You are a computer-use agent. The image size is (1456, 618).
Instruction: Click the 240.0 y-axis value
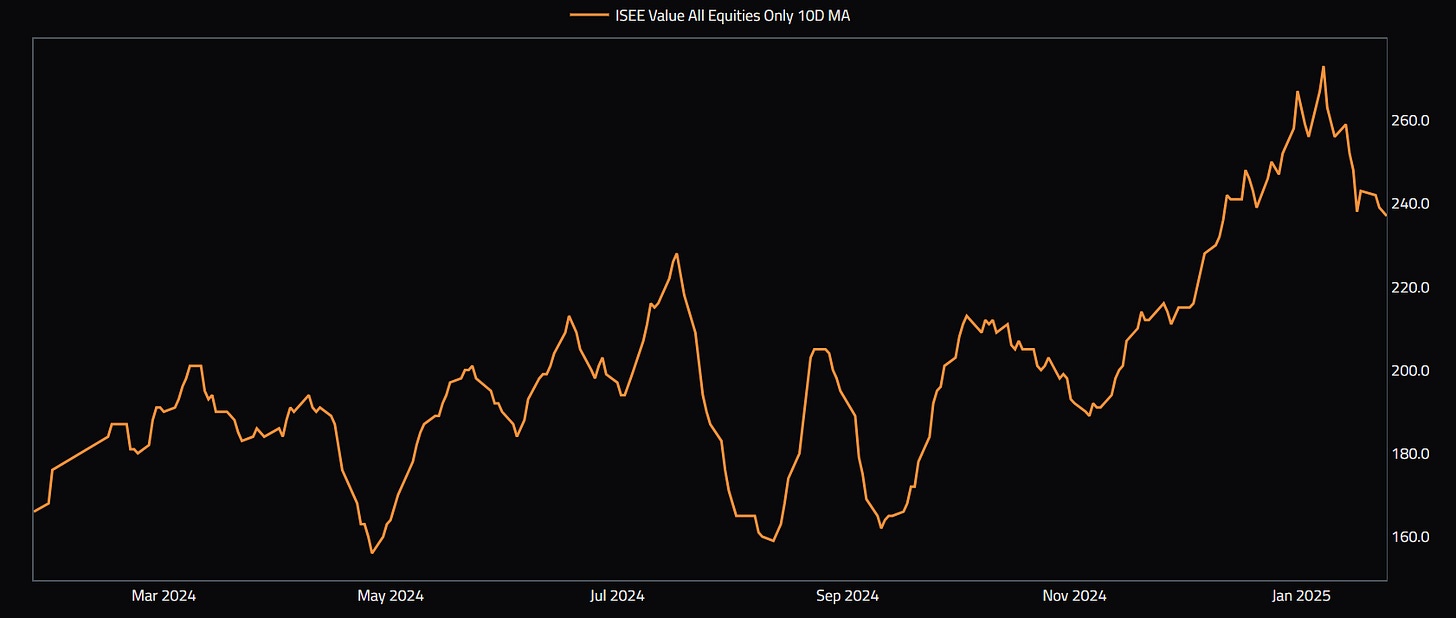[1412, 204]
